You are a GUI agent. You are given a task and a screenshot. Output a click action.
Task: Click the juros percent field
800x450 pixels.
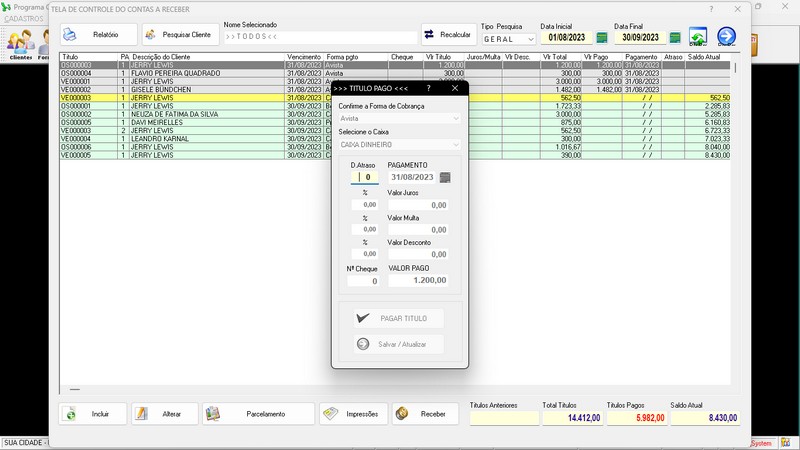[364, 205]
